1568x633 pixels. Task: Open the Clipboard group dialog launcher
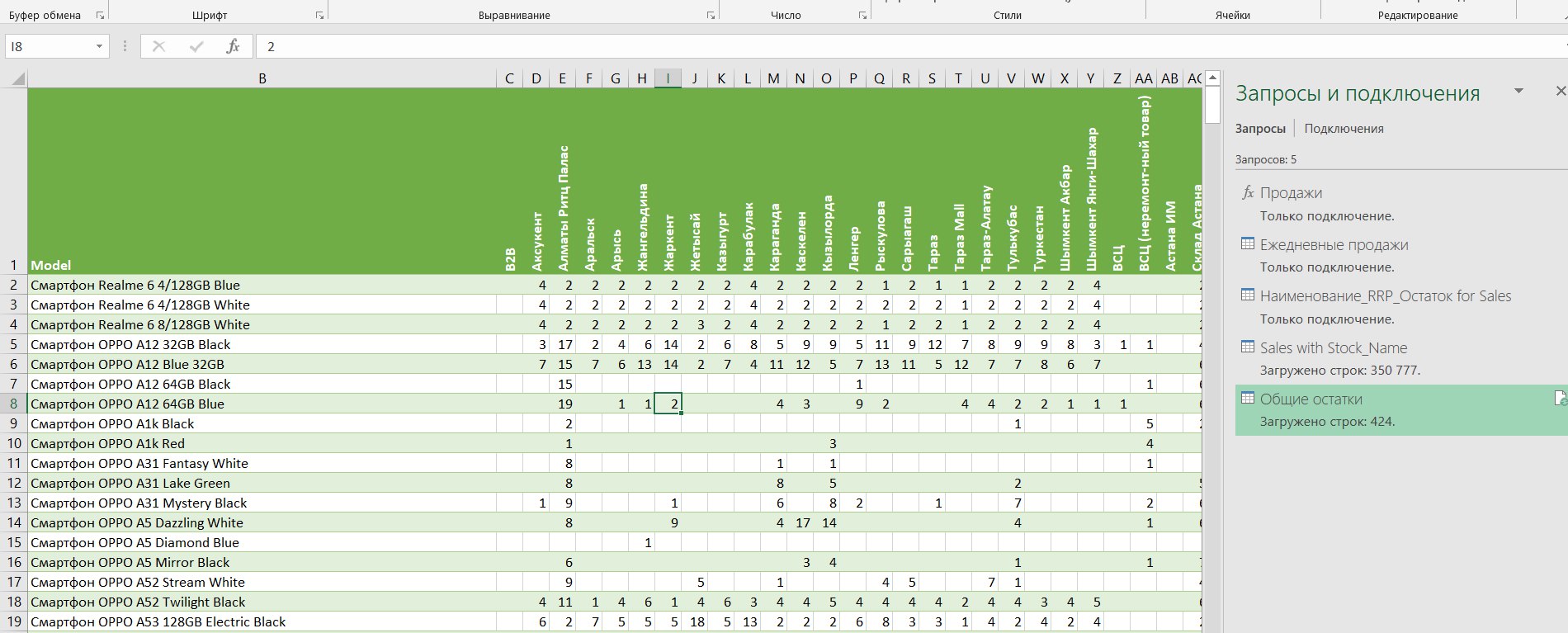(x=100, y=15)
